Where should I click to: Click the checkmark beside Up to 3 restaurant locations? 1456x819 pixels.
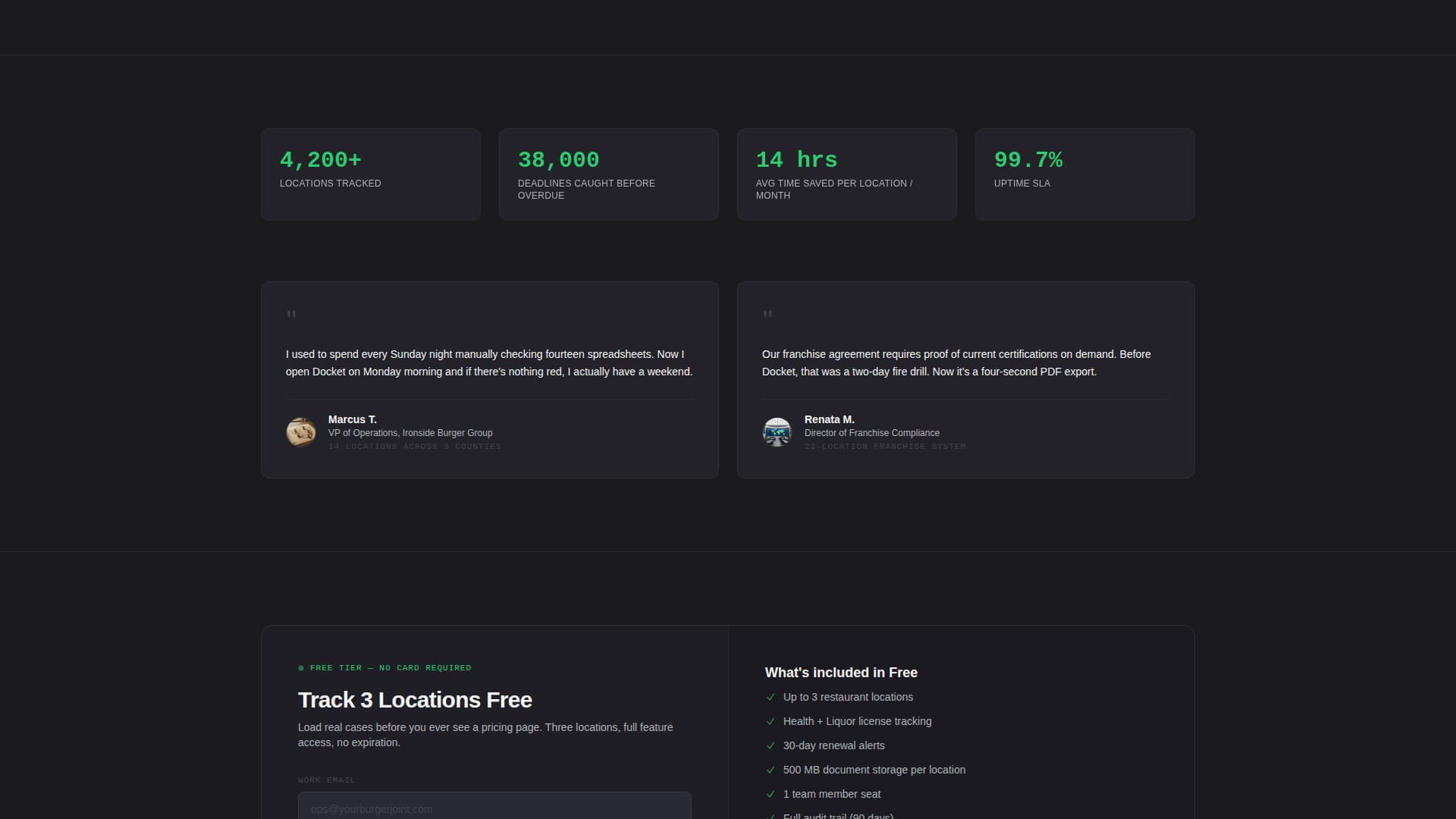(771, 698)
